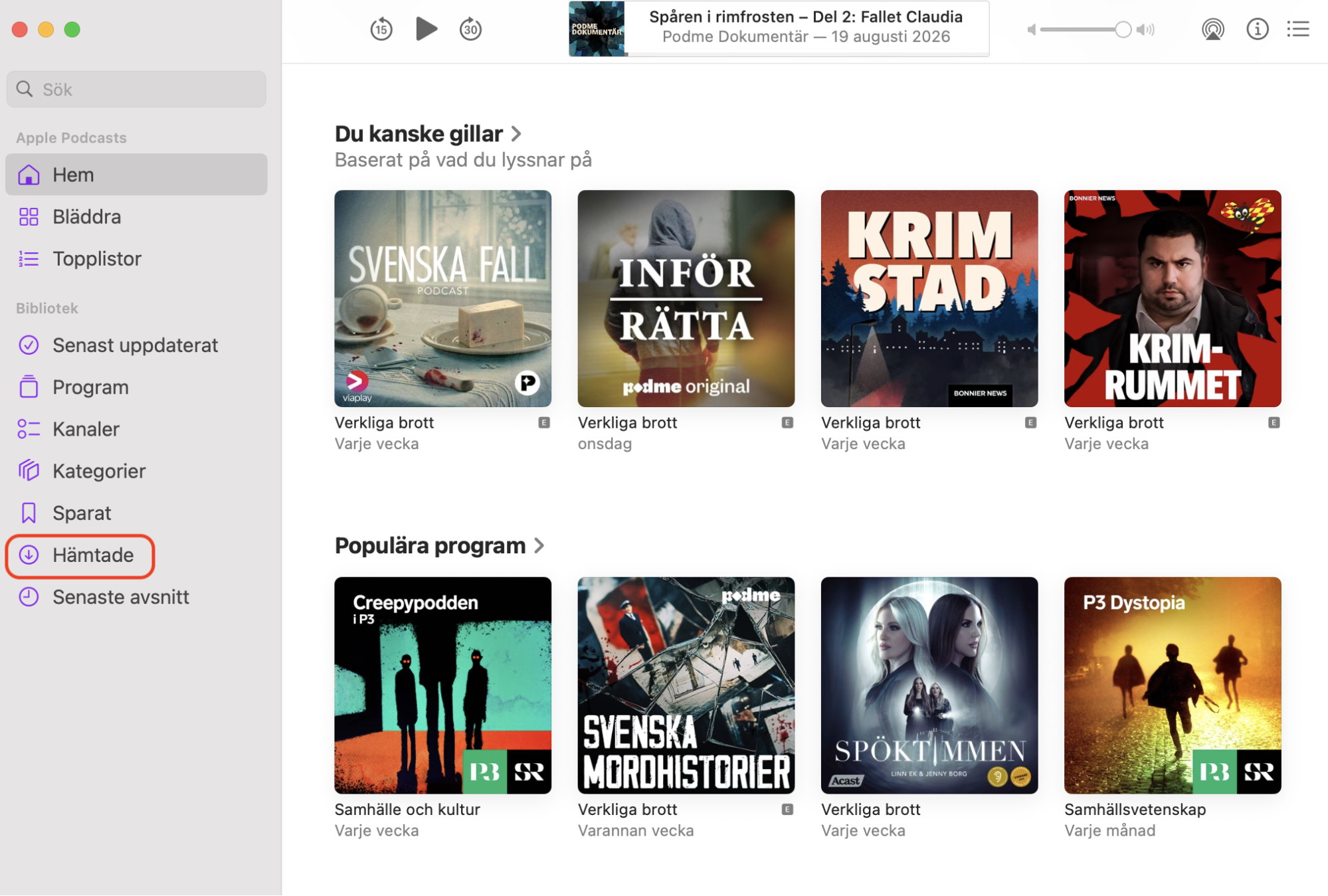Click the Sök search field
The width and height of the screenshot is (1328, 896).
click(x=136, y=89)
